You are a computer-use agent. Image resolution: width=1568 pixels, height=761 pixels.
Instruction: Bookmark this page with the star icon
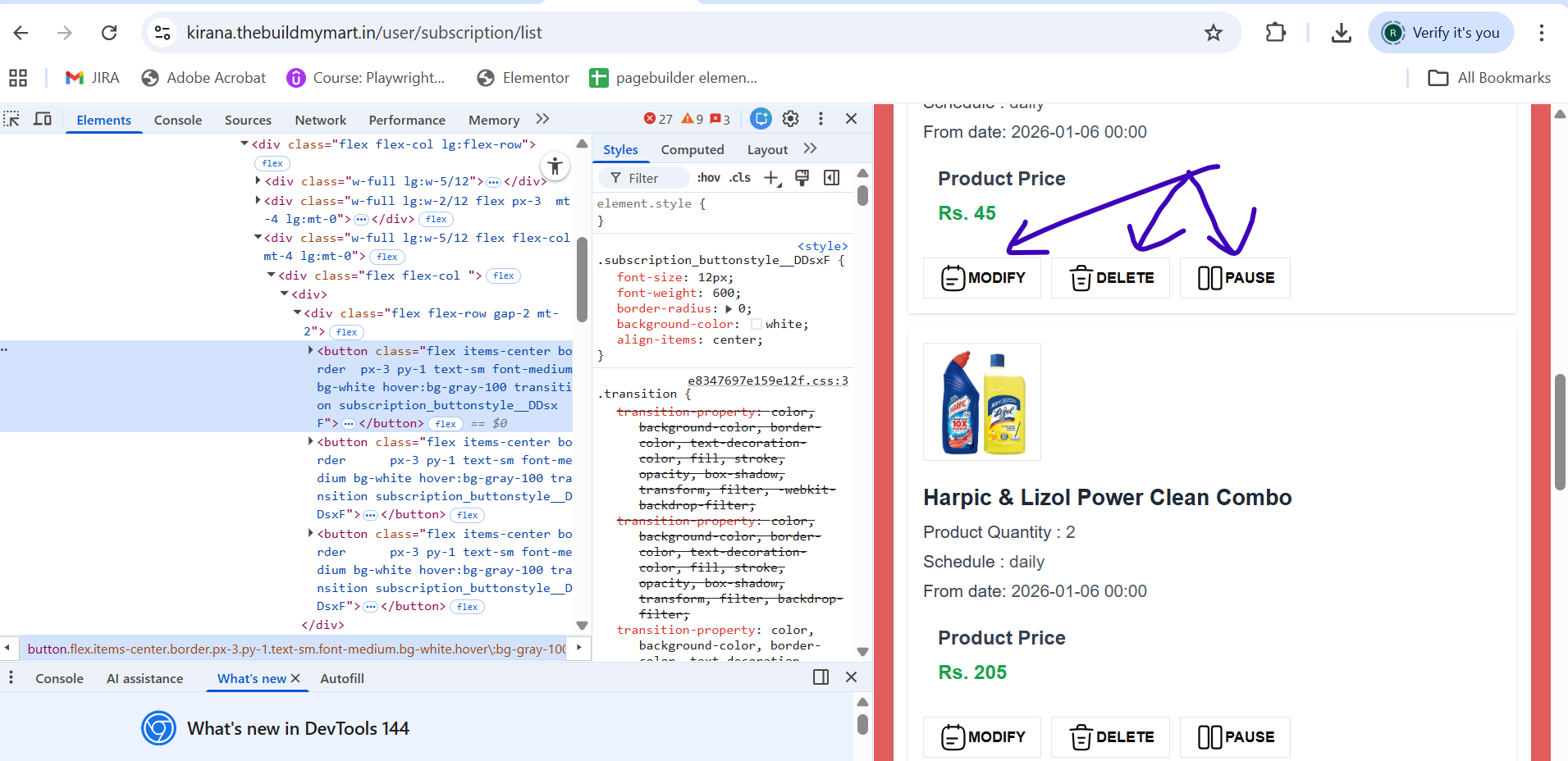(1214, 33)
